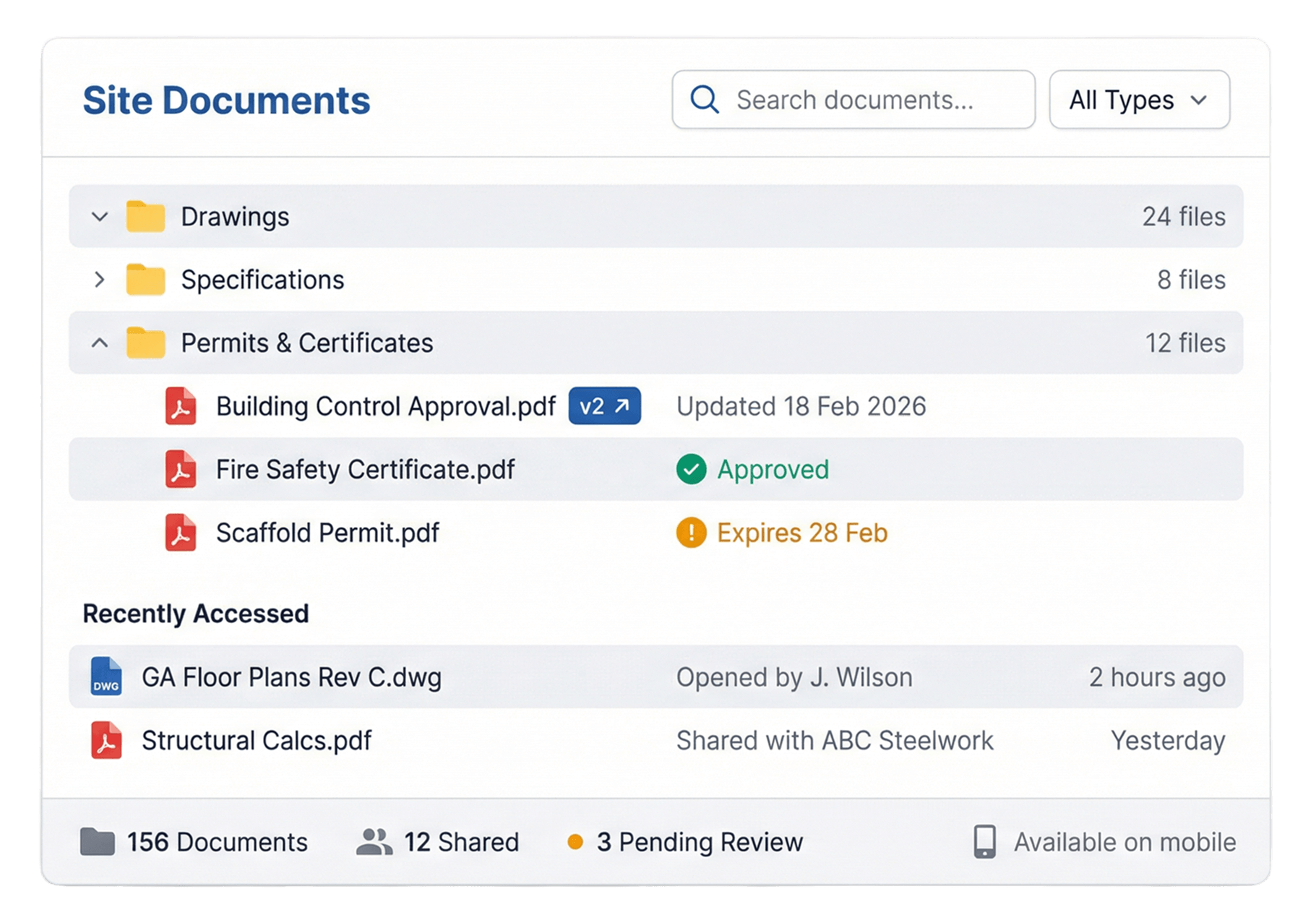Open the All Types filter dropdown

[1139, 100]
